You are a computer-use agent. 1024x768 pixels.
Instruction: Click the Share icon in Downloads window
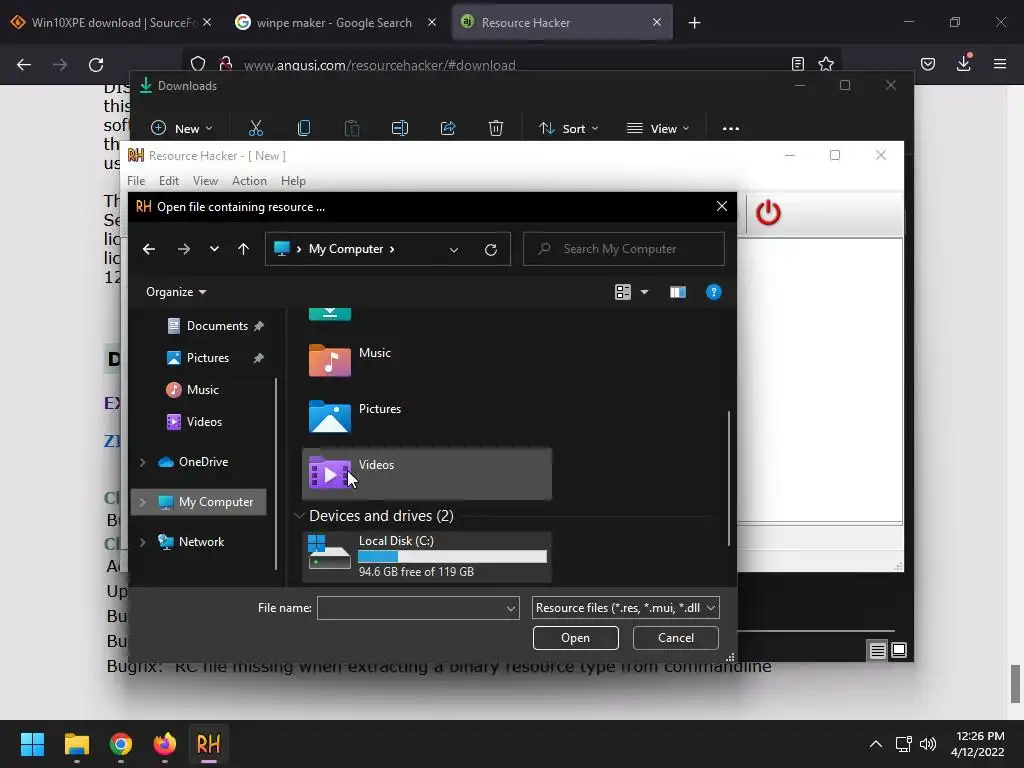coord(448,129)
